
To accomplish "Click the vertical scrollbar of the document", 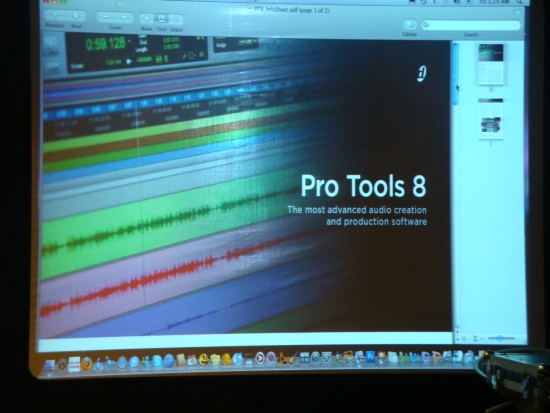I will (455, 74).
